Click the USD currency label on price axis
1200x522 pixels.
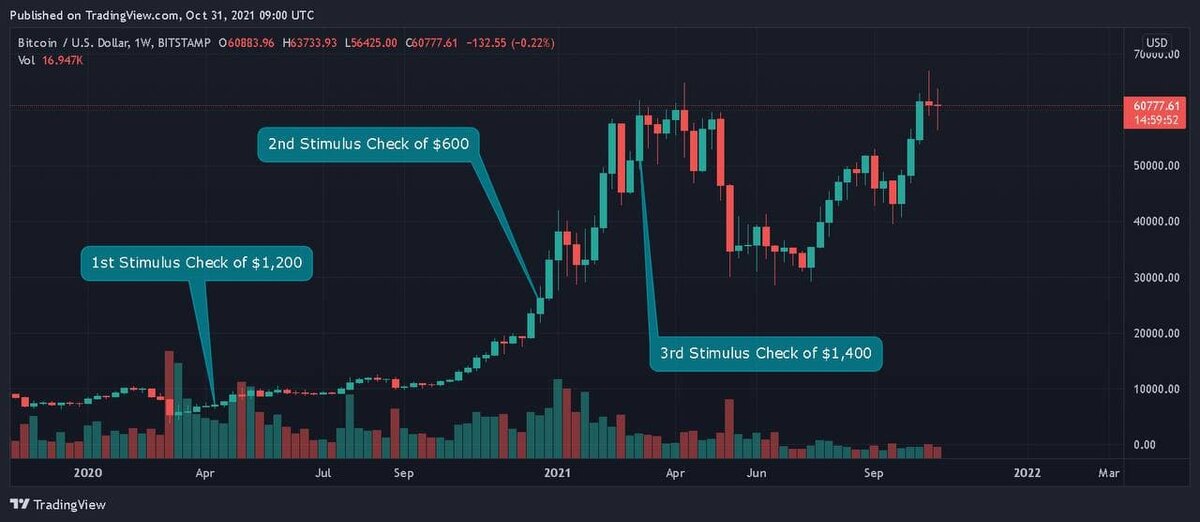[1156, 43]
